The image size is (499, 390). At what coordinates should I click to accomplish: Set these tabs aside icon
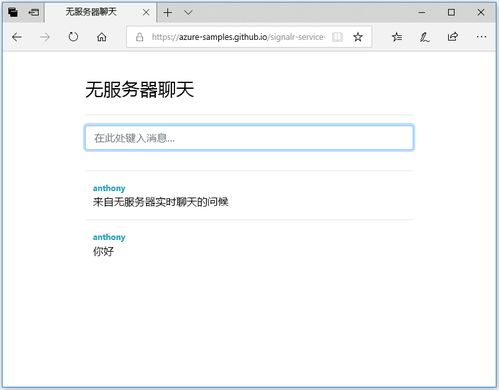[x=34, y=13]
